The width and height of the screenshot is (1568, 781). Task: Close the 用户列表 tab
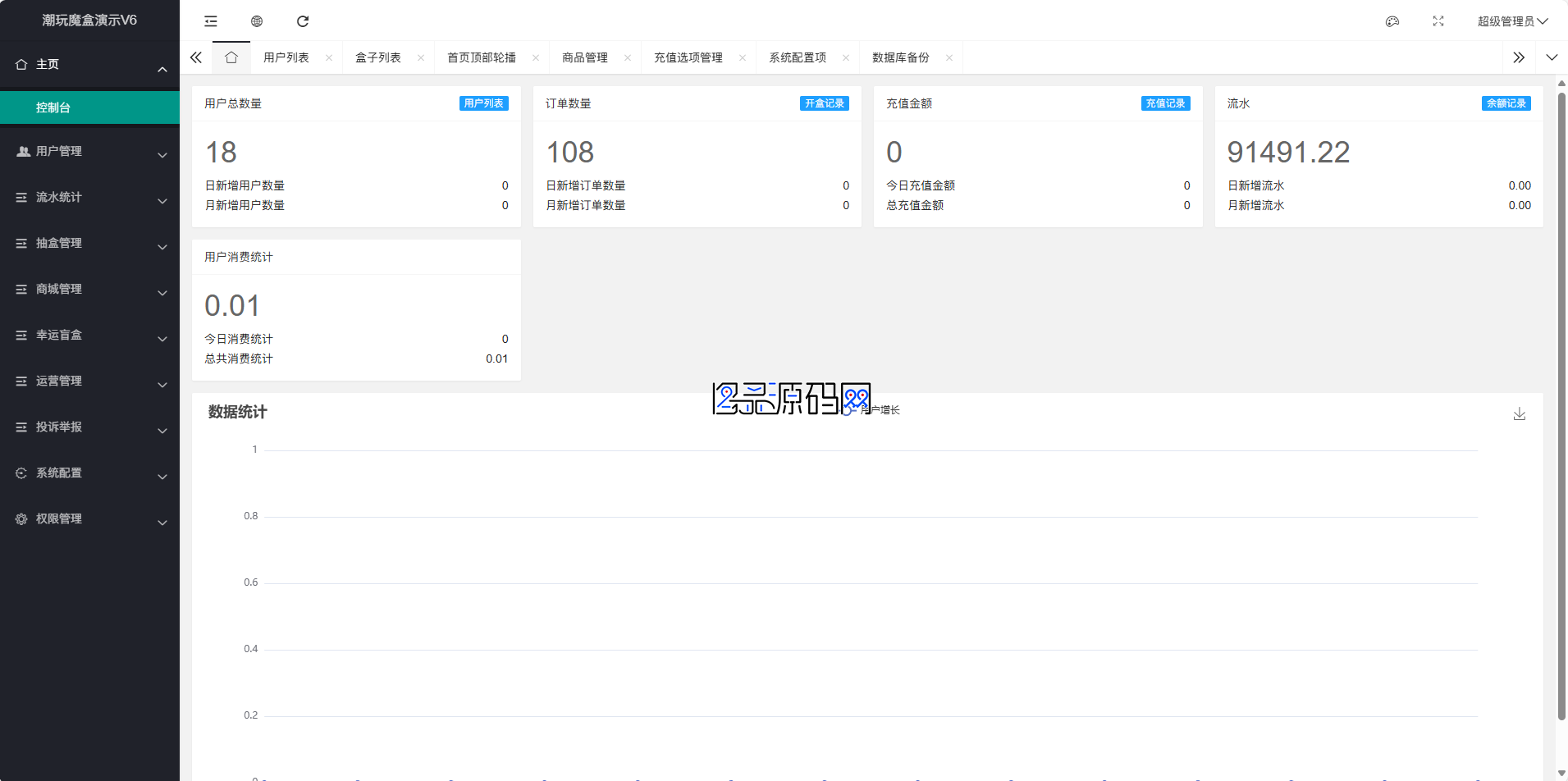pos(329,57)
